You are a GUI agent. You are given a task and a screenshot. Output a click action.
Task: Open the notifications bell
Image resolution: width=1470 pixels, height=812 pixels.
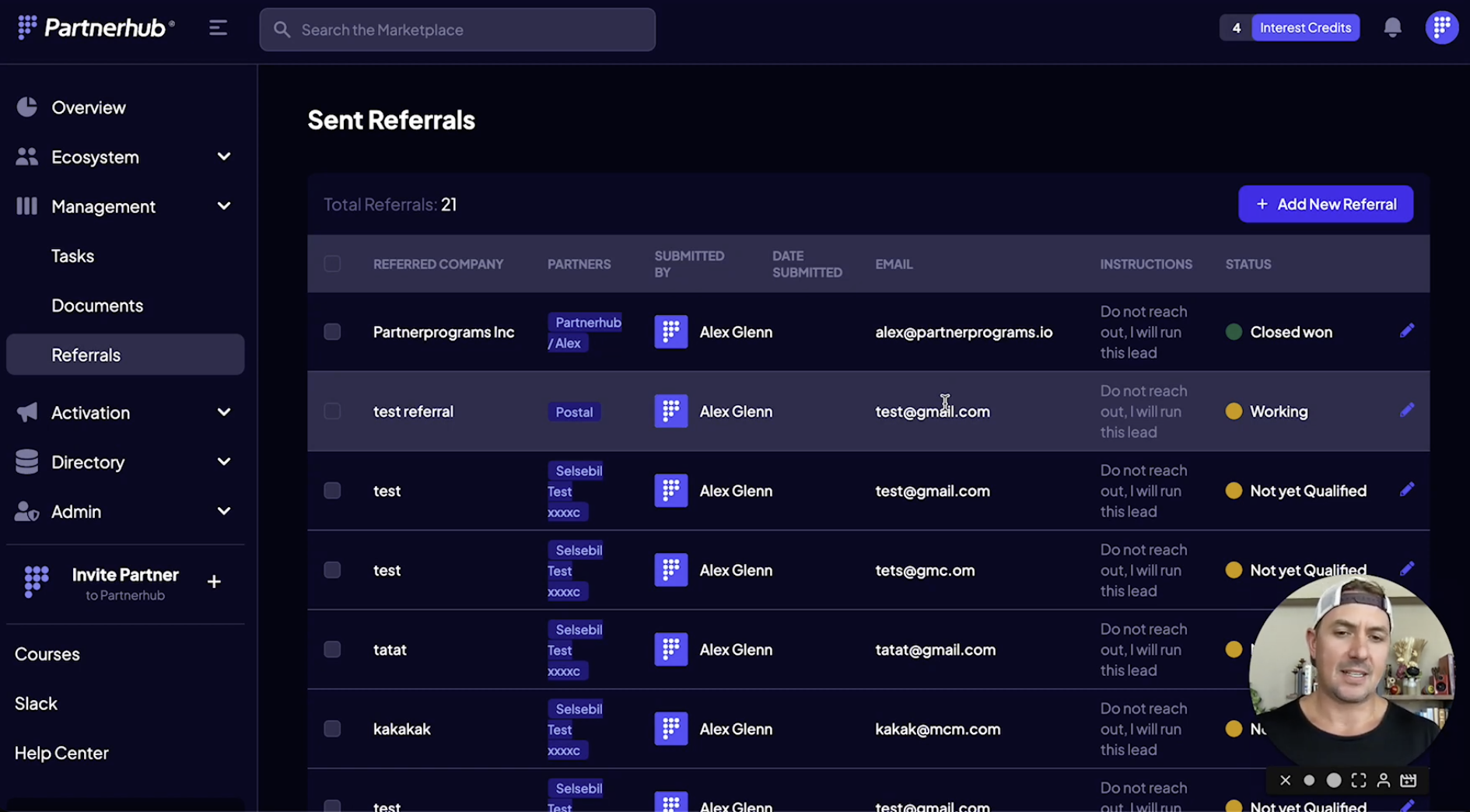(x=1392, y=28)
